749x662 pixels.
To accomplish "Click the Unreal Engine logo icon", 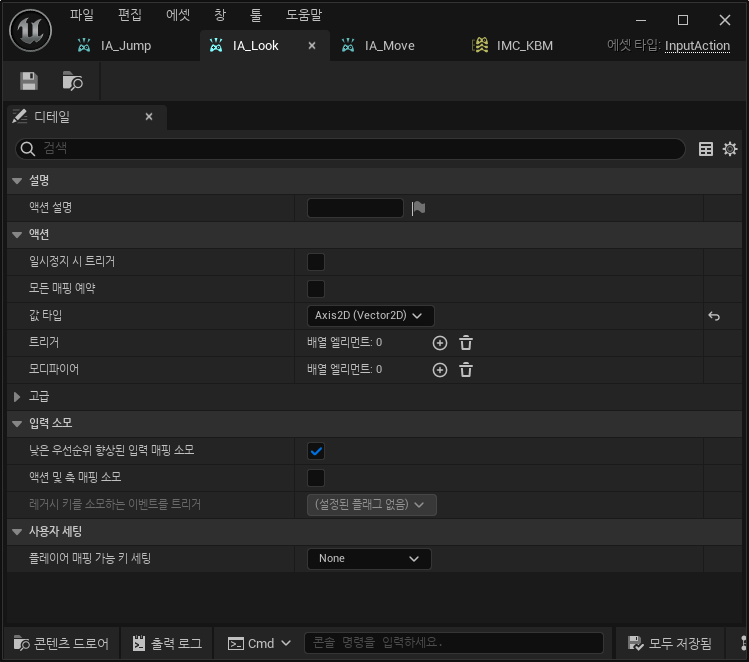I will click(x=31, y=31).
